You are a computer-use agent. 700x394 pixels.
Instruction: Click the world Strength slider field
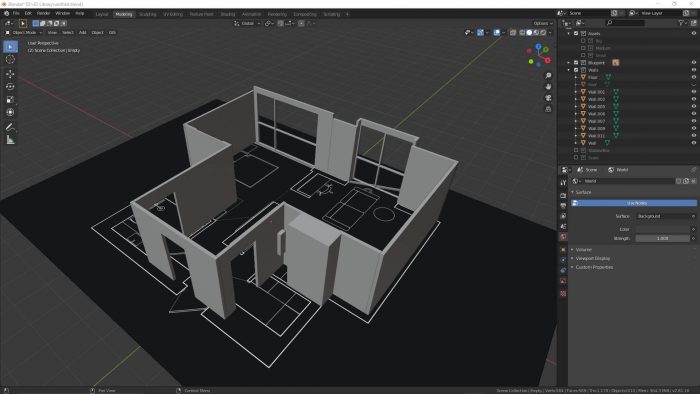coord(662,238)
